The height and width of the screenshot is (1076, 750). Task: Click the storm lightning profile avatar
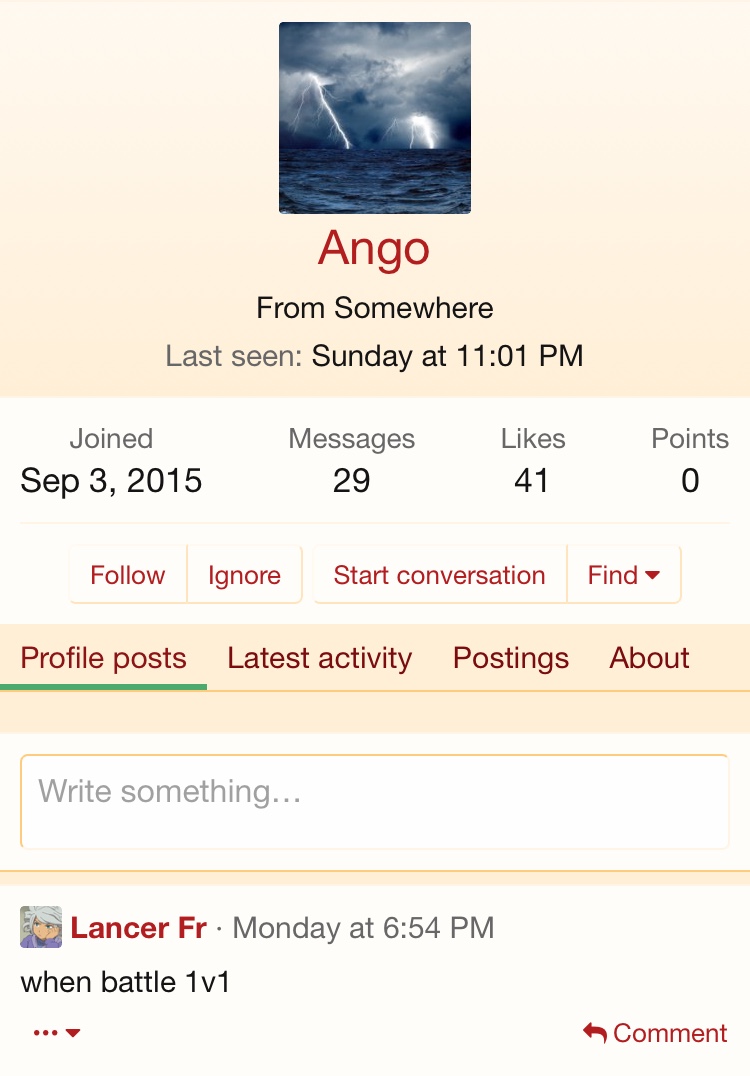[x=375, y=118]
